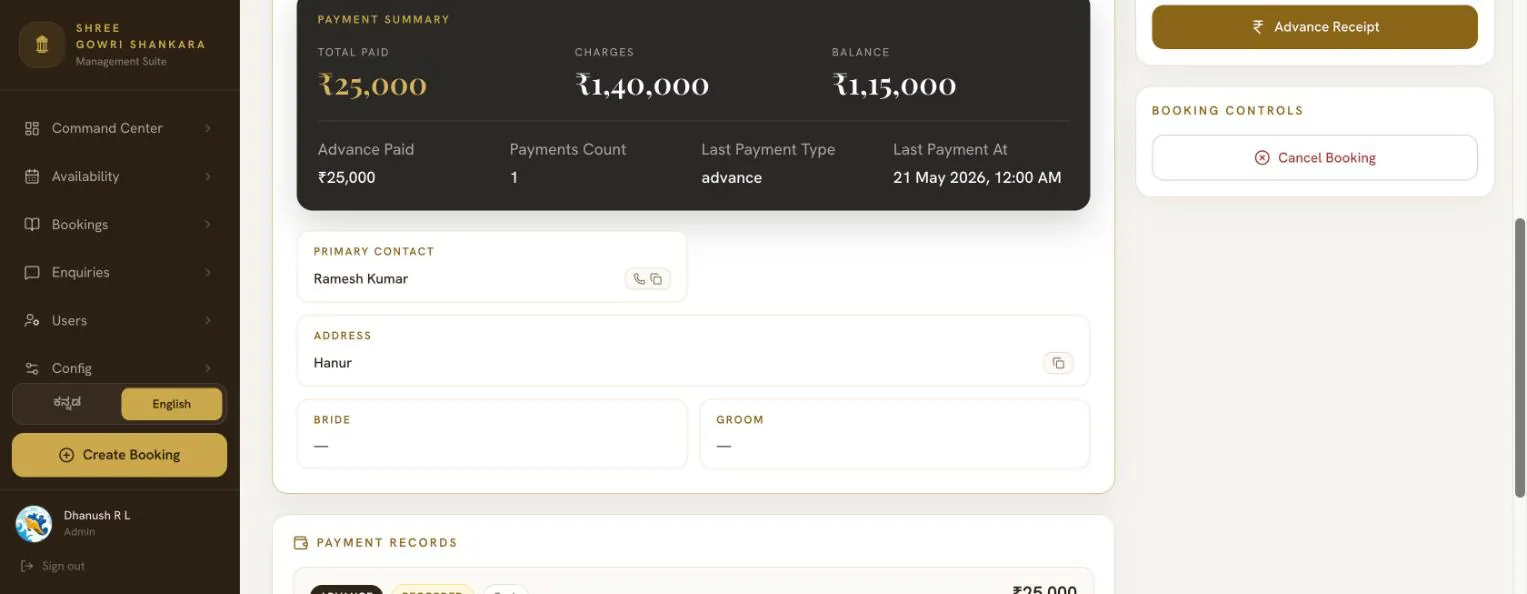This screenshot has height=594, width=1527.
Task: Click the Advance Receipt button label
Action: point(1326,27)
